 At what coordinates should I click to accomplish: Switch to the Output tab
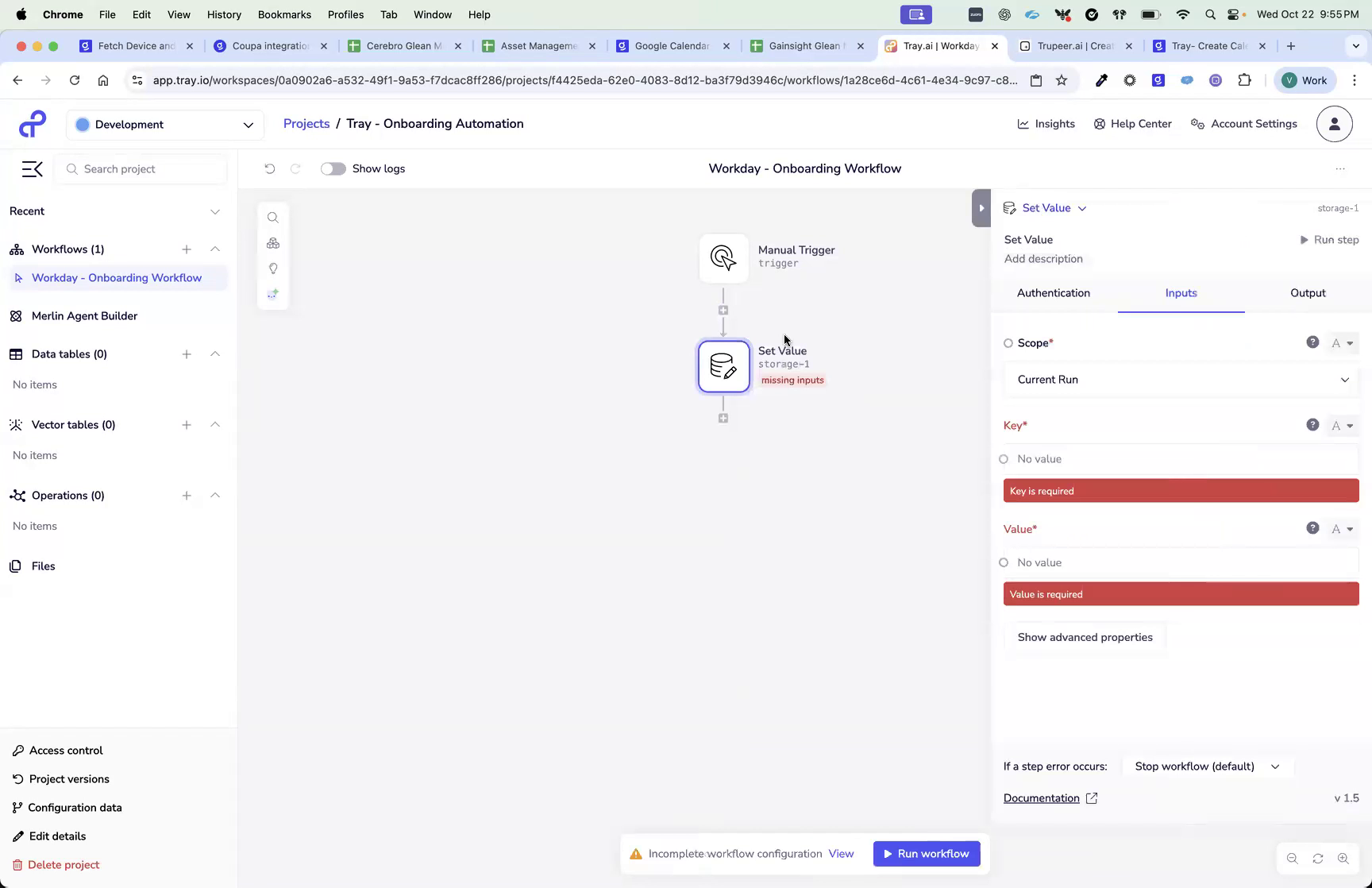point(1308,292)
